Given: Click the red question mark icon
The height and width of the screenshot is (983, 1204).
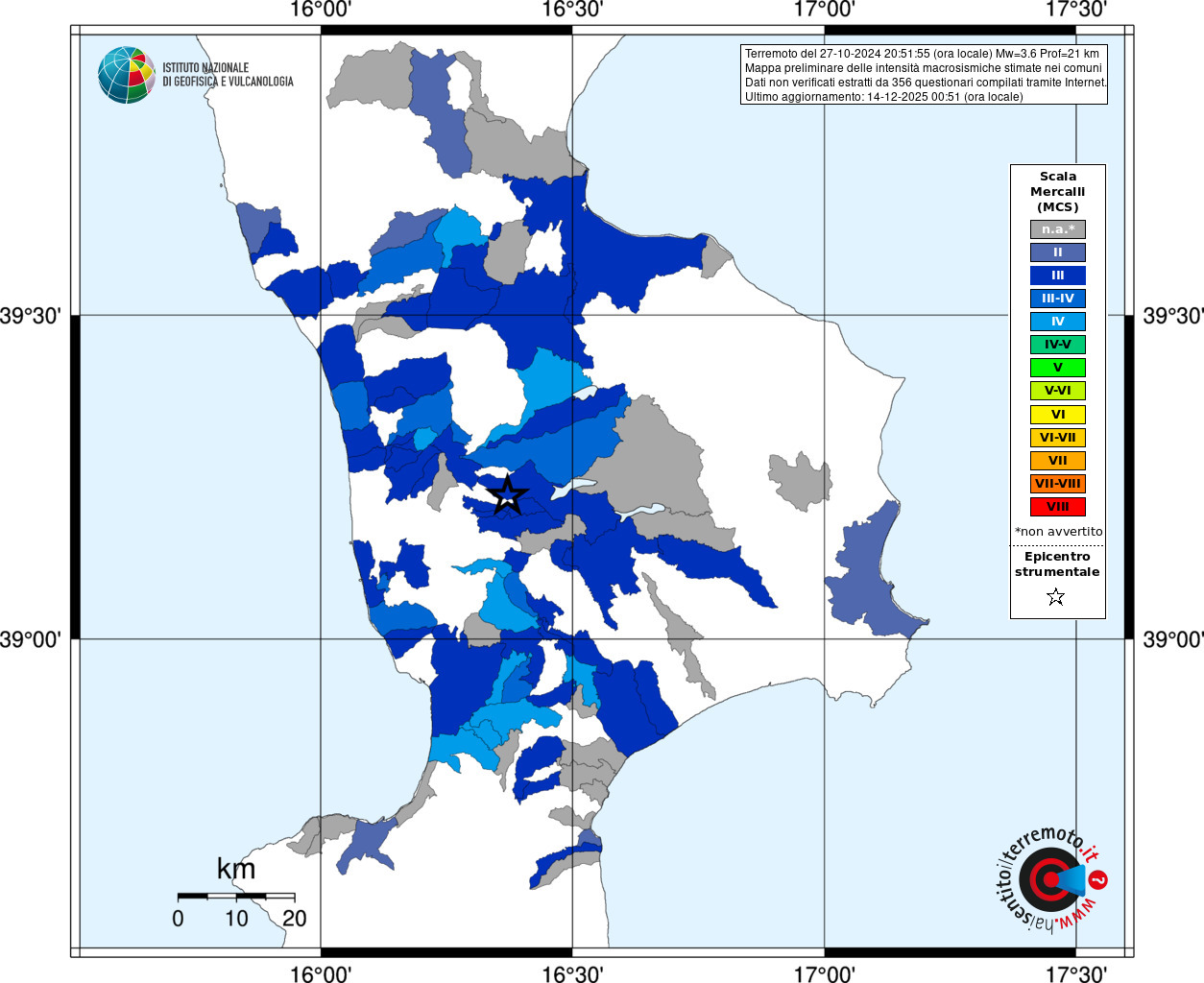Looking at the screenshot, I should click(x=1098, y=879).
